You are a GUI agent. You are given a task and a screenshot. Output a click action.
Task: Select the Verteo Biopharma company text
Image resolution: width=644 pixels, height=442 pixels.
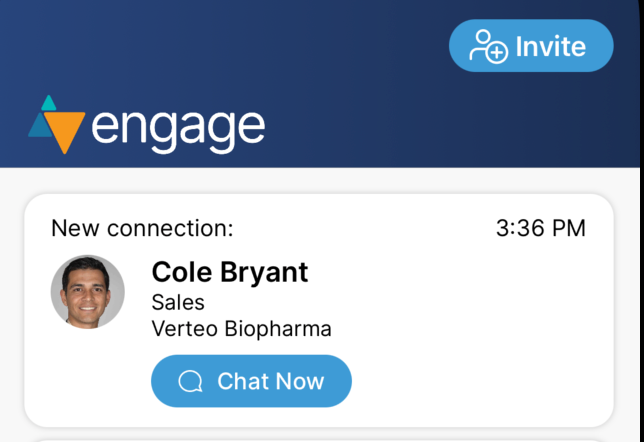point(241,328)
